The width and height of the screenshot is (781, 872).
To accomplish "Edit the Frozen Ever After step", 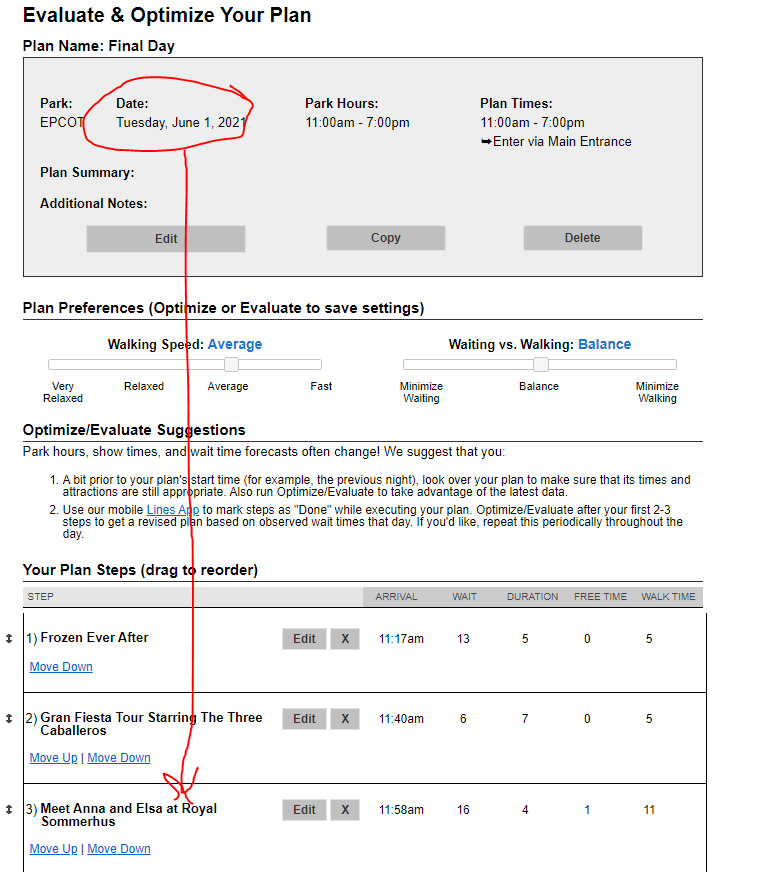I will click(x=304, y=639).
